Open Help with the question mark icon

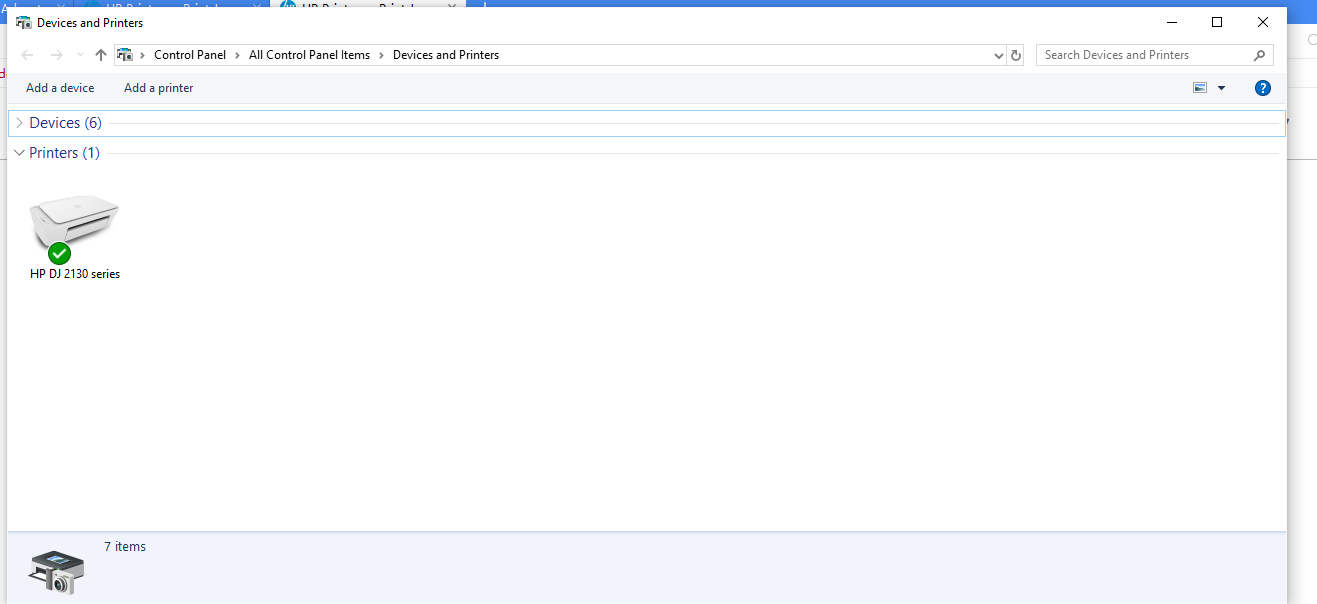pyautogui.click(x=1263, y=88)
